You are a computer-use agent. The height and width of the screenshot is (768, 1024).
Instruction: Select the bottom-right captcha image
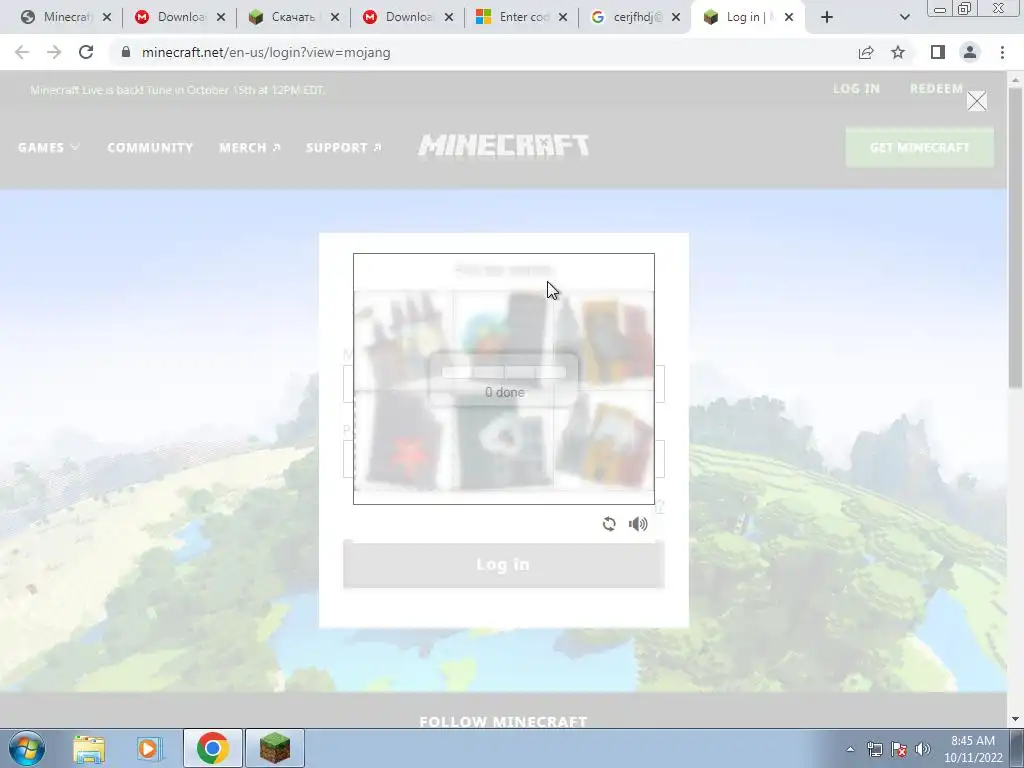[604, 440]
